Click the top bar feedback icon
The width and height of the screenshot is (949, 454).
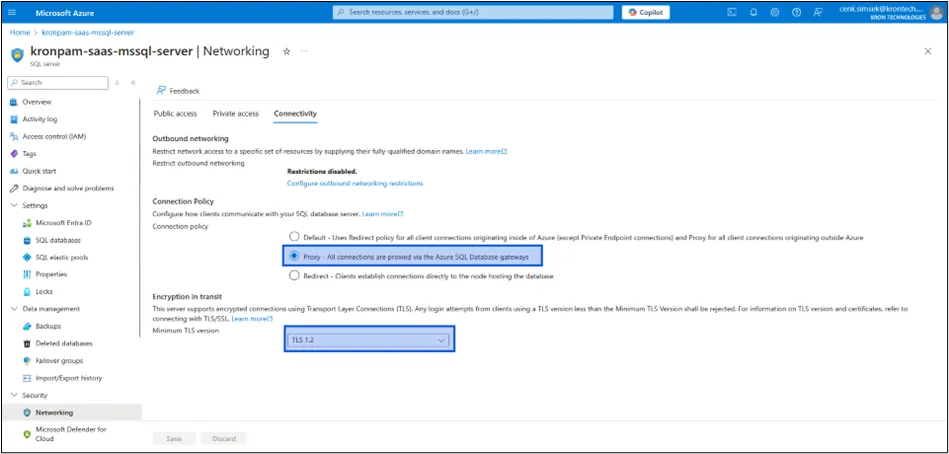818,12
